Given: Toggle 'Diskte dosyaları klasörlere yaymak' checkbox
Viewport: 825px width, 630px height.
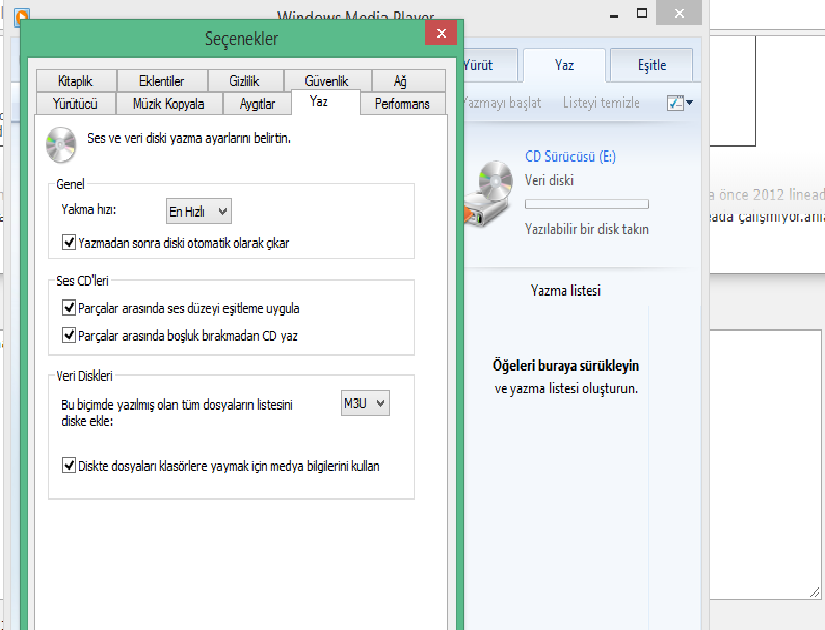Looking at the screenshot, I should click(x=69, y=465).
